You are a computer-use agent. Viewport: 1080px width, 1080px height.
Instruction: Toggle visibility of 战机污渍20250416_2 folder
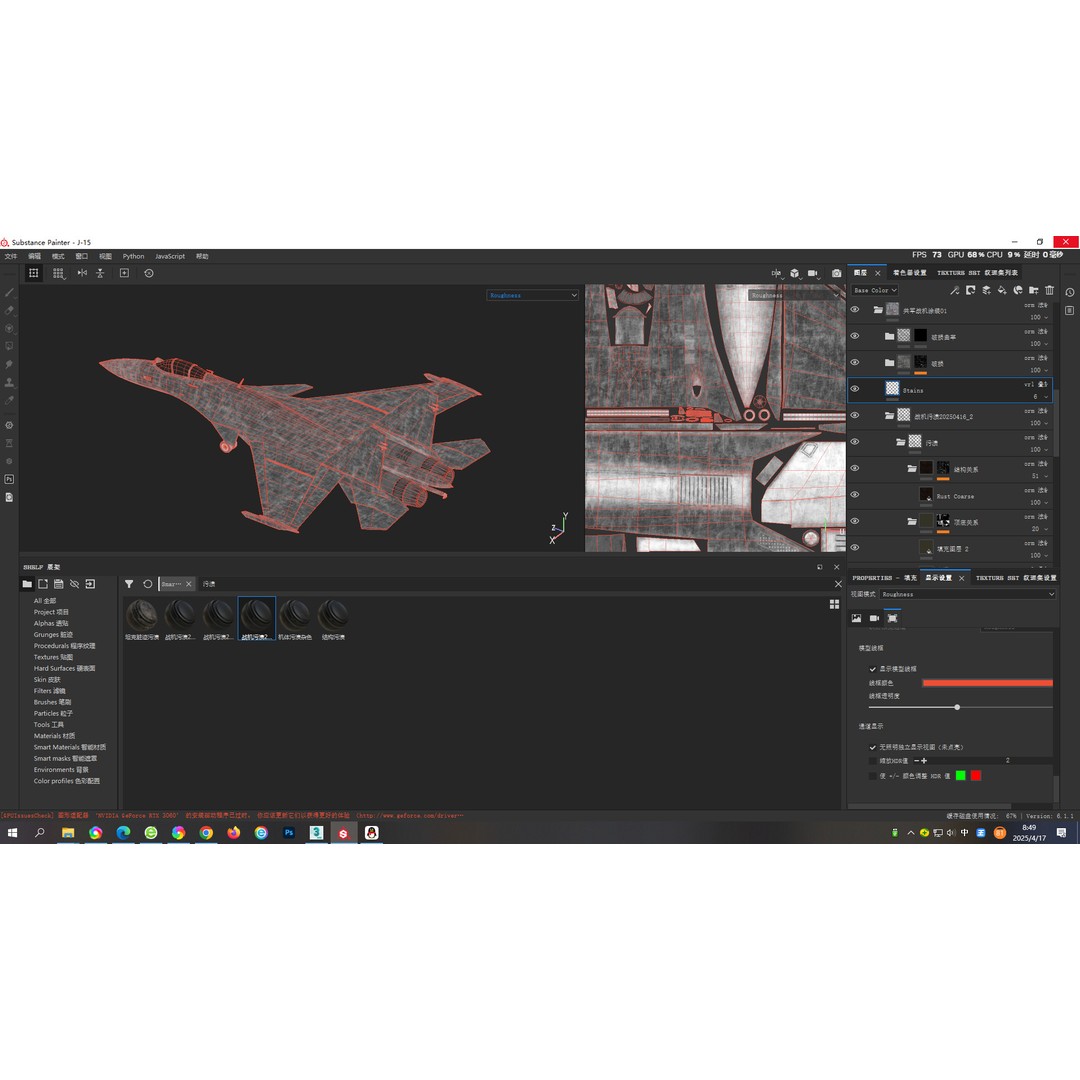855,415
